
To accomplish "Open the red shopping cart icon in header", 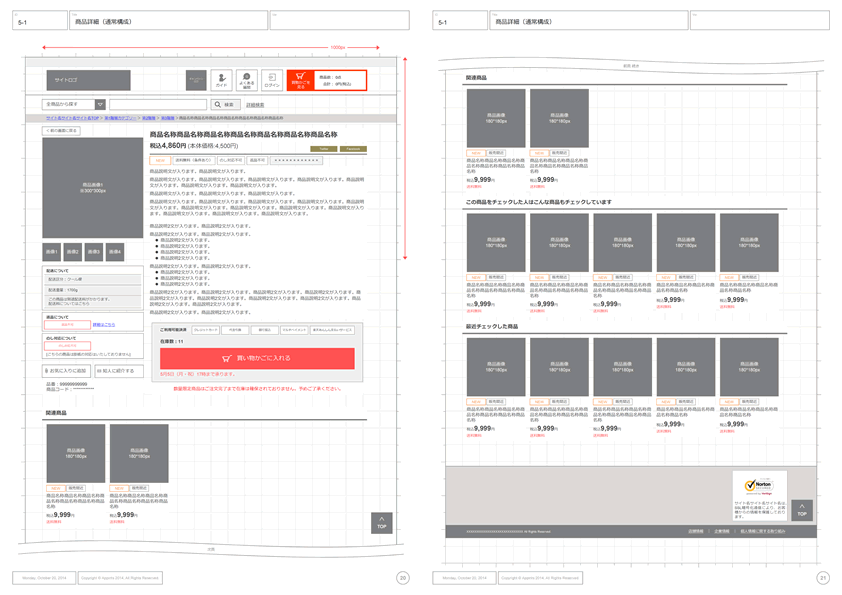I will [301, 80].
